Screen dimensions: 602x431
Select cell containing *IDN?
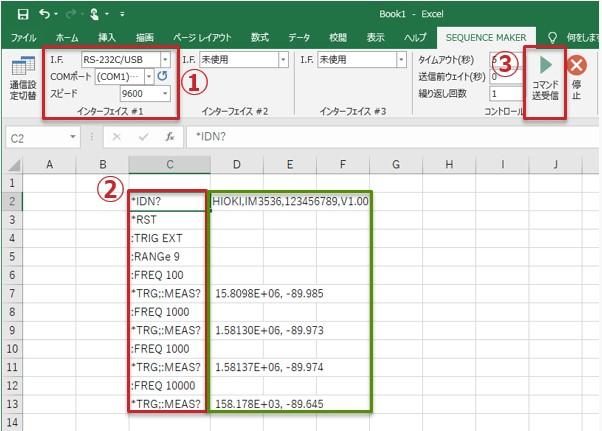coord(168,201)
